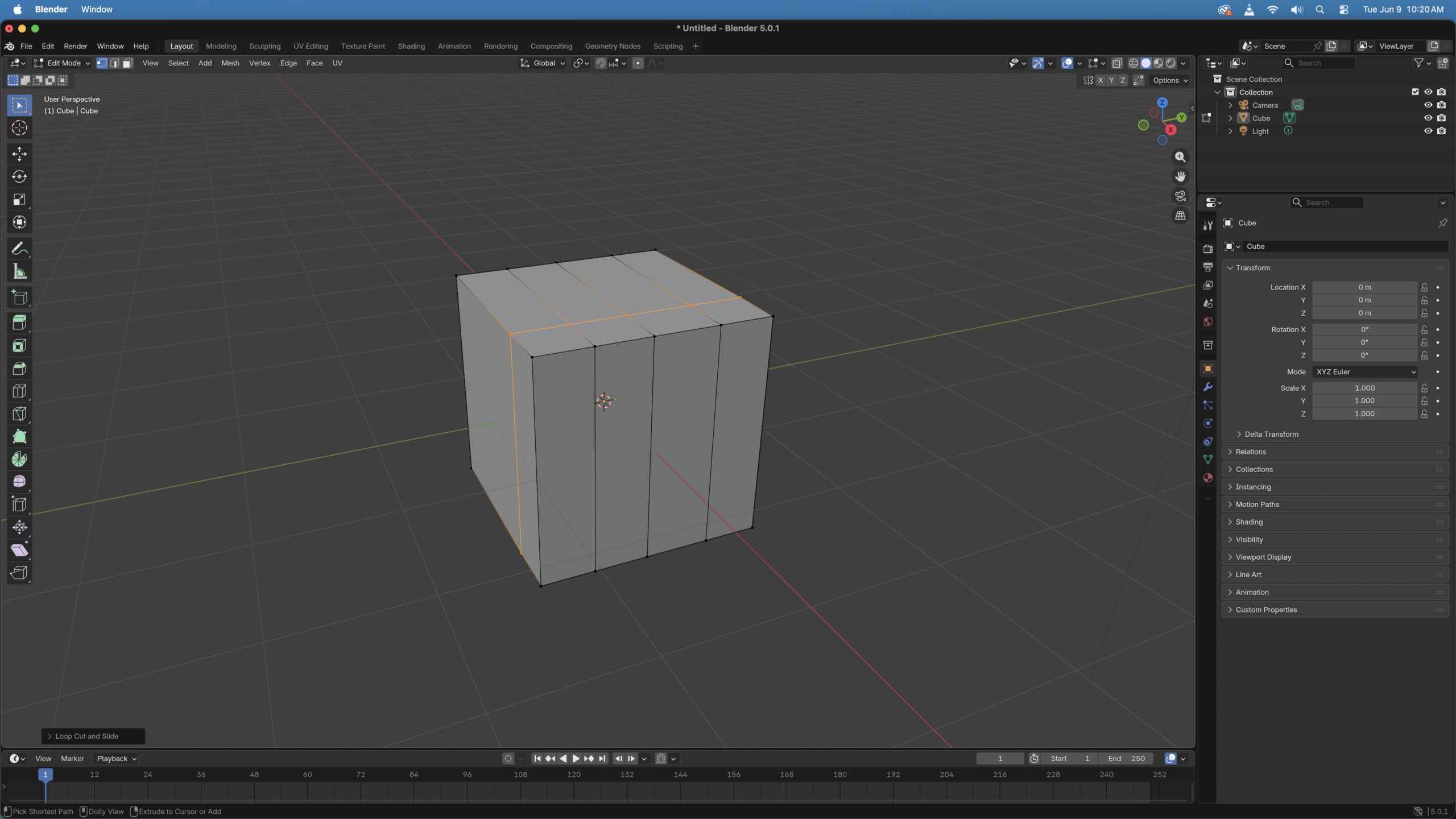Enable vertex select mode

[102, 63]
